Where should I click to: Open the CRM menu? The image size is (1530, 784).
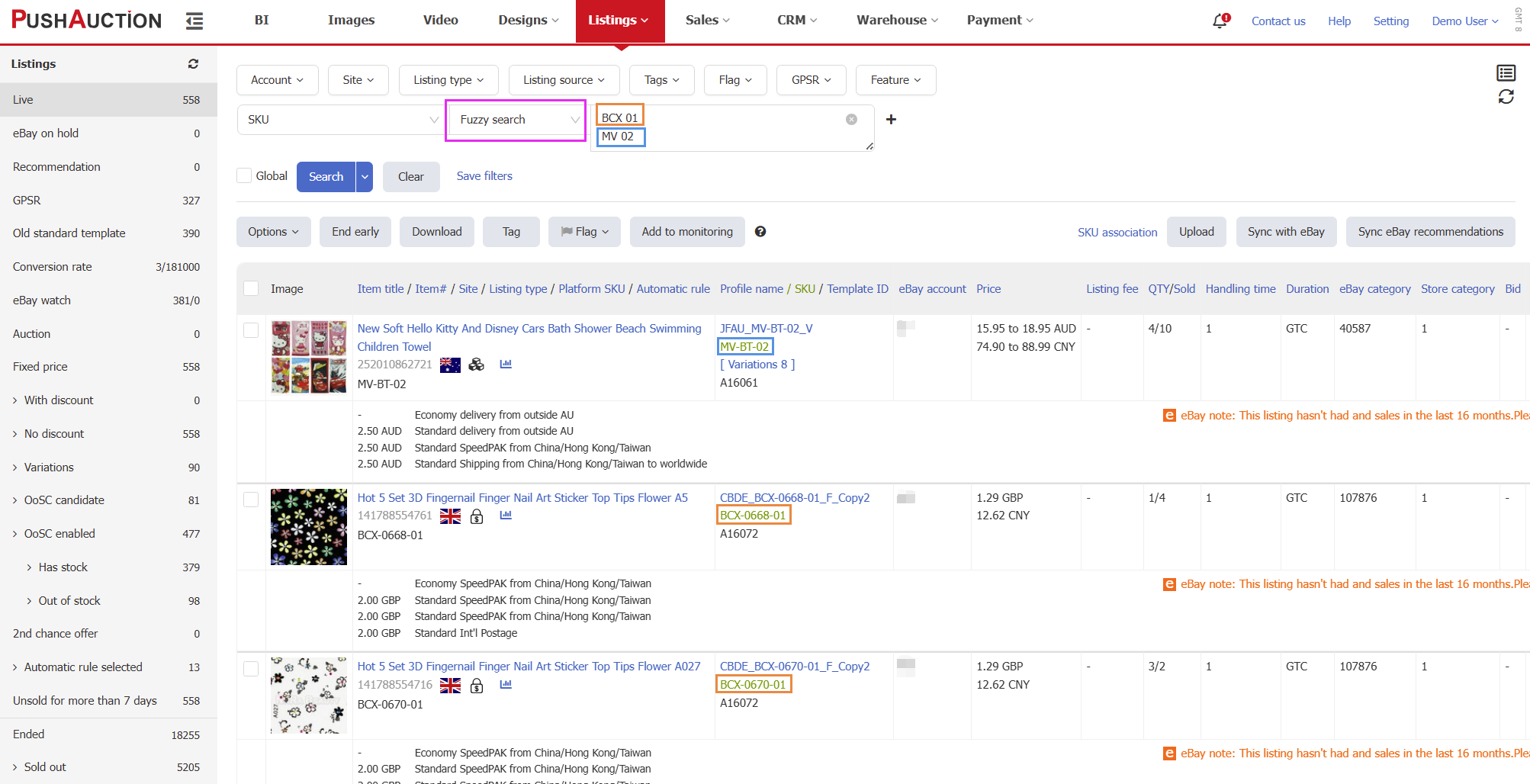797,21
